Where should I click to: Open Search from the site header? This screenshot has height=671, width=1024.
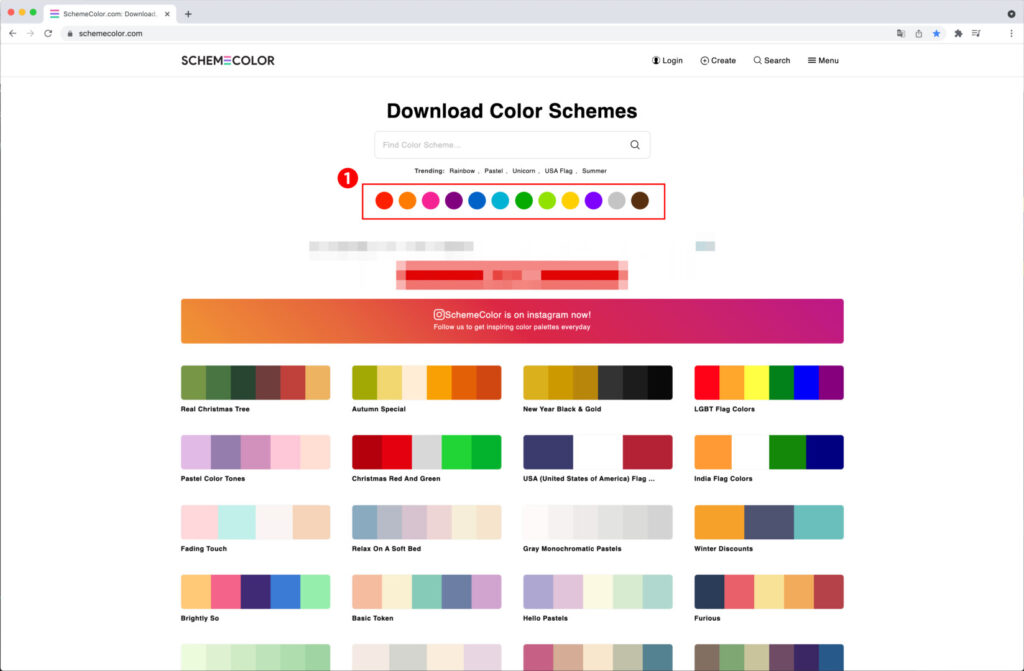tap(772, 60)
